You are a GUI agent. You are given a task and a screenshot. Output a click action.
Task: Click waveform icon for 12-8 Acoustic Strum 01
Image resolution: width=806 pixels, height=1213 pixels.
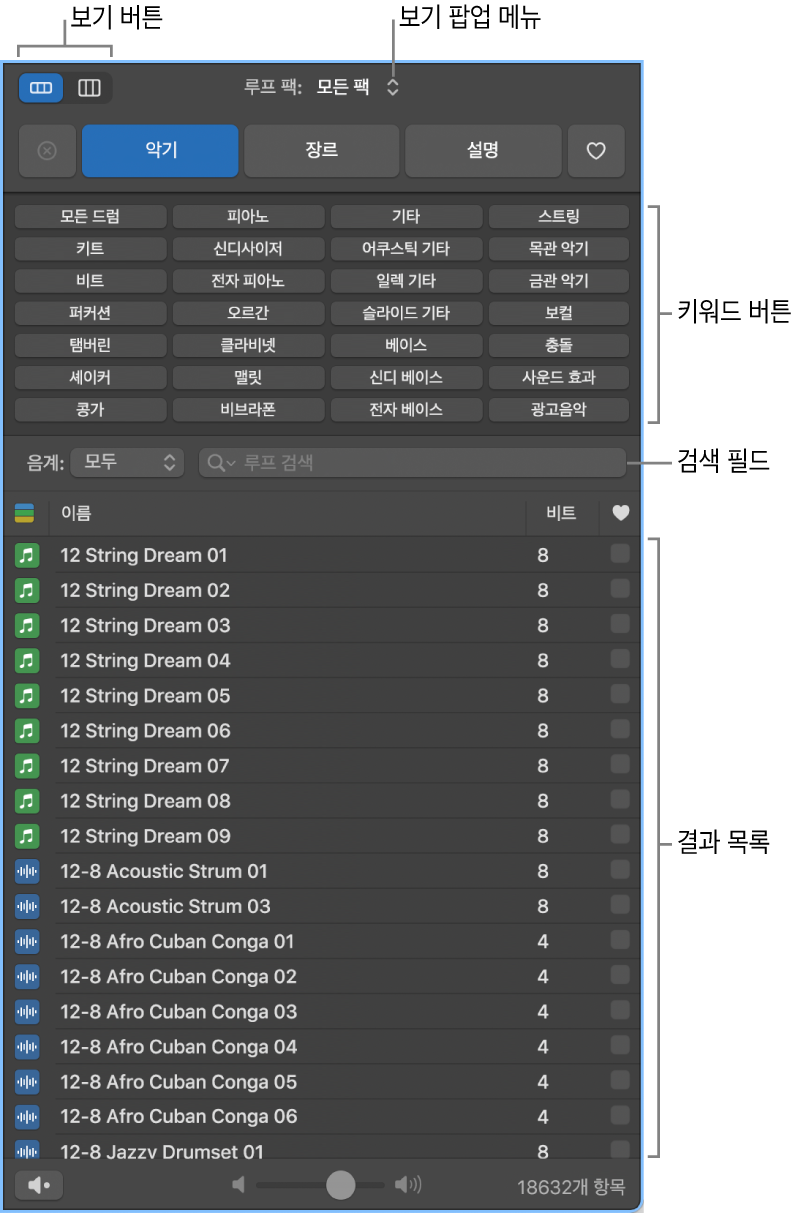point(27,871)
